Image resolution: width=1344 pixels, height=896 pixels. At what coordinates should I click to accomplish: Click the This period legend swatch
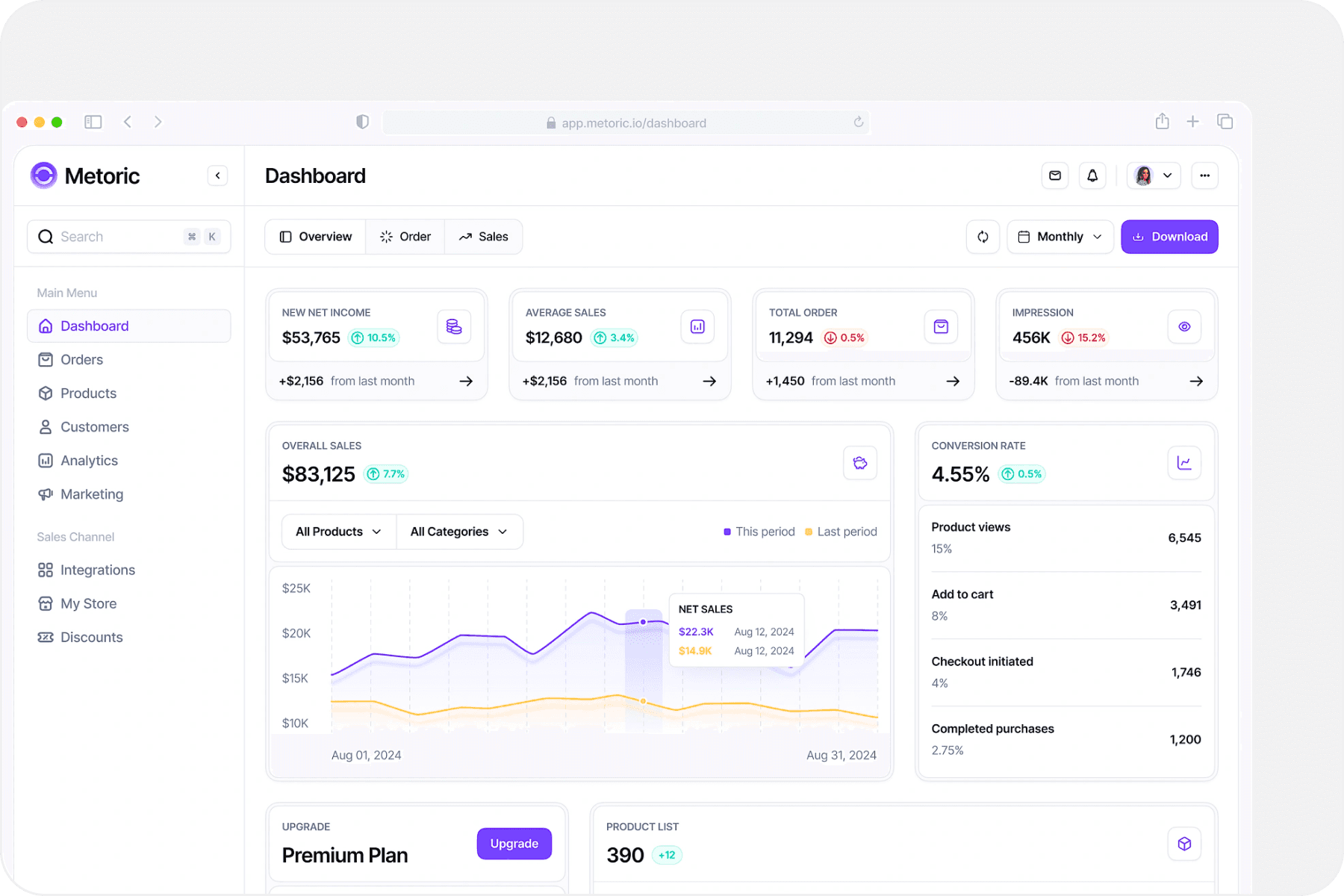[x=727, y=532]
